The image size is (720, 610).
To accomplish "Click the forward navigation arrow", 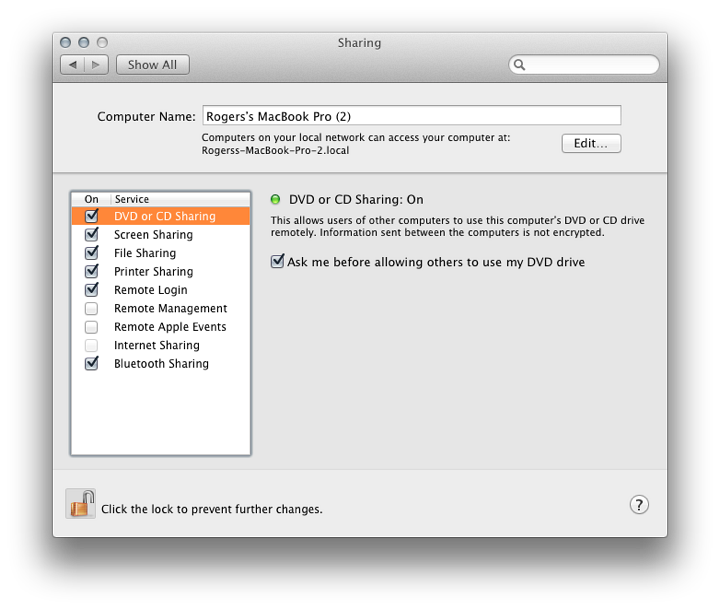I will [x=96, y=65].
